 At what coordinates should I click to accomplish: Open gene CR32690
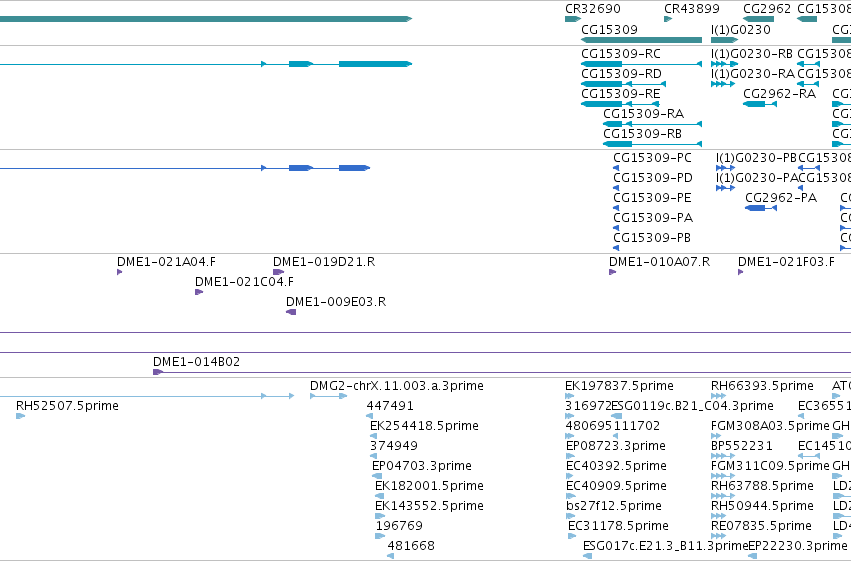coord(593,9)
